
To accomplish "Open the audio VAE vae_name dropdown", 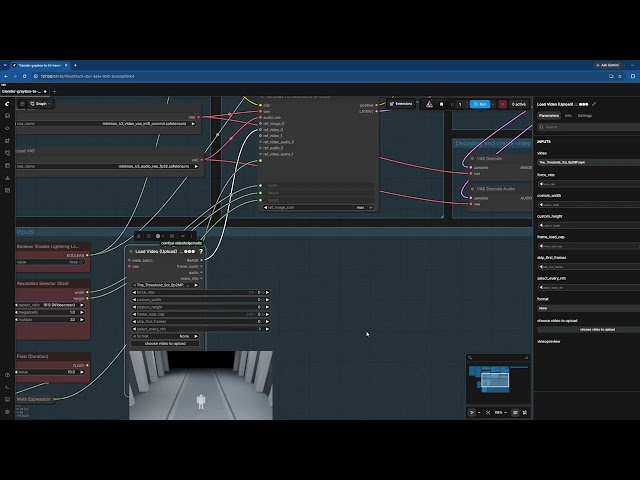I will 108,166.
